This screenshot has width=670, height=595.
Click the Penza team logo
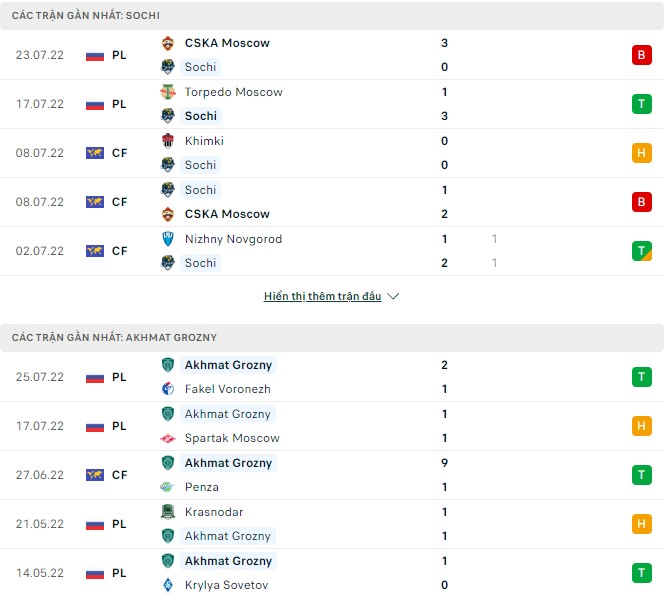tap(168, 487)
